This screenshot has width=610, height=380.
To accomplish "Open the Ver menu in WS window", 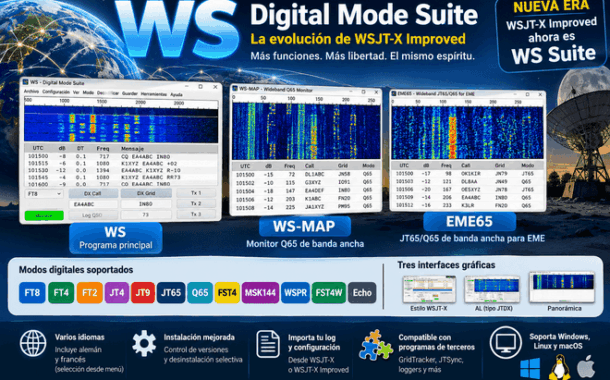I will click(76, 93).
